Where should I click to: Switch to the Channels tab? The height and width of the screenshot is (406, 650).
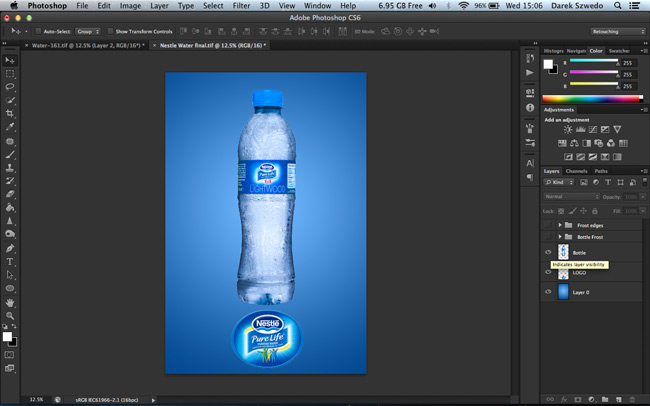pos(576,171)
